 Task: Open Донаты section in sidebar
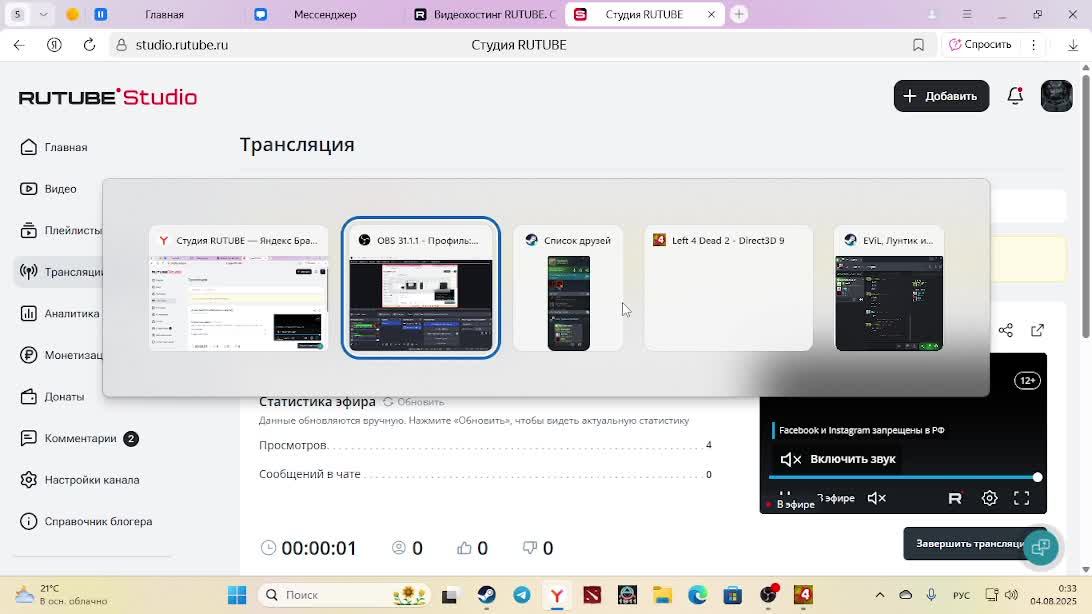(53, 397)
